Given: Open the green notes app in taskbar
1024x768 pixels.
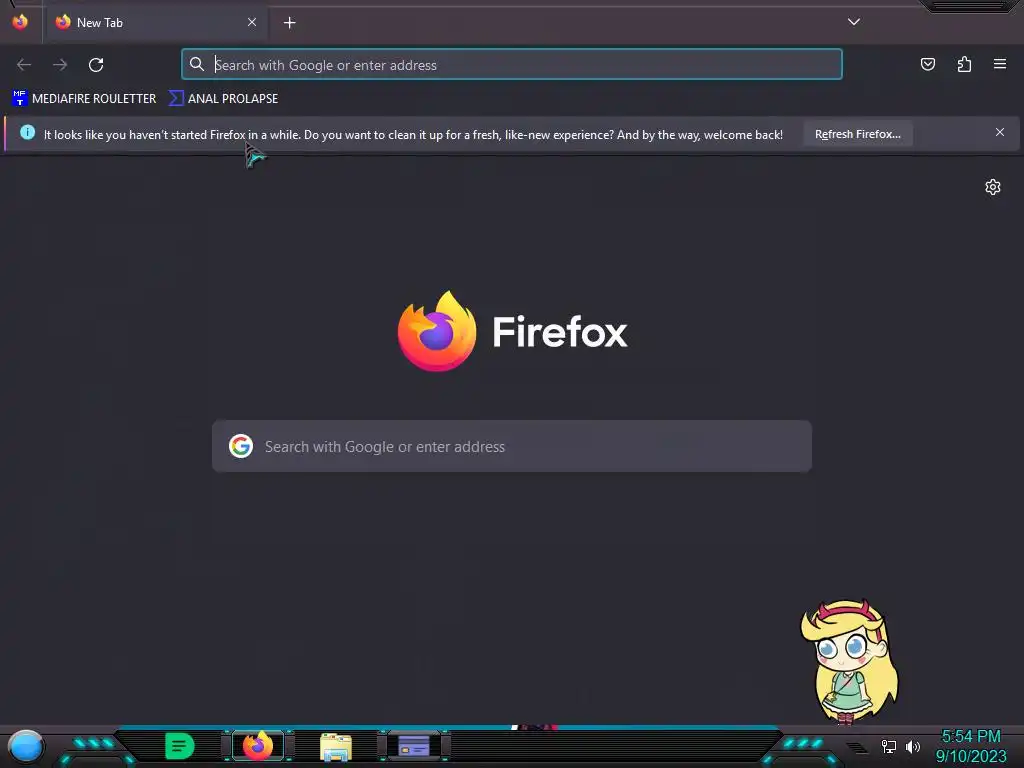Looking at the screenshot, I should [180, 746].
